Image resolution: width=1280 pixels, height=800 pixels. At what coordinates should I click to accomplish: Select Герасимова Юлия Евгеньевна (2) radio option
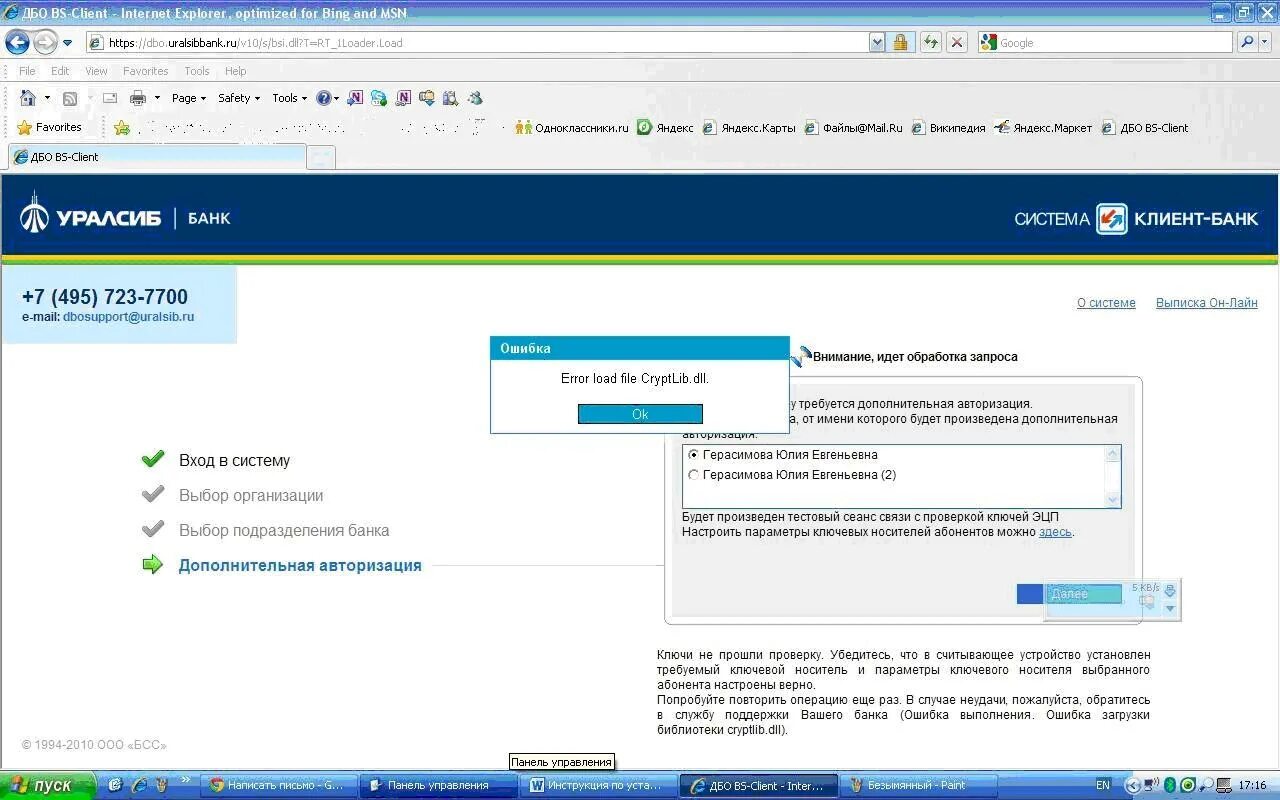coord(694,475)
